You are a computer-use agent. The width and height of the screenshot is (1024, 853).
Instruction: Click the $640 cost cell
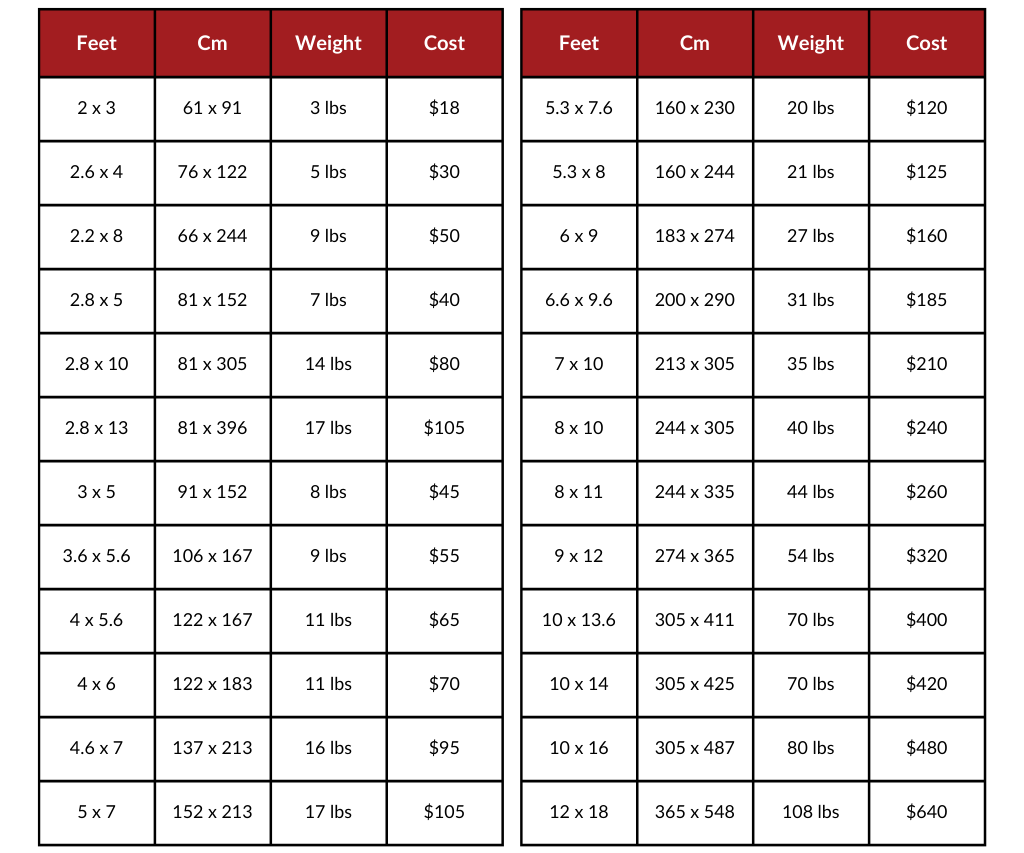(x=926, y=812)
